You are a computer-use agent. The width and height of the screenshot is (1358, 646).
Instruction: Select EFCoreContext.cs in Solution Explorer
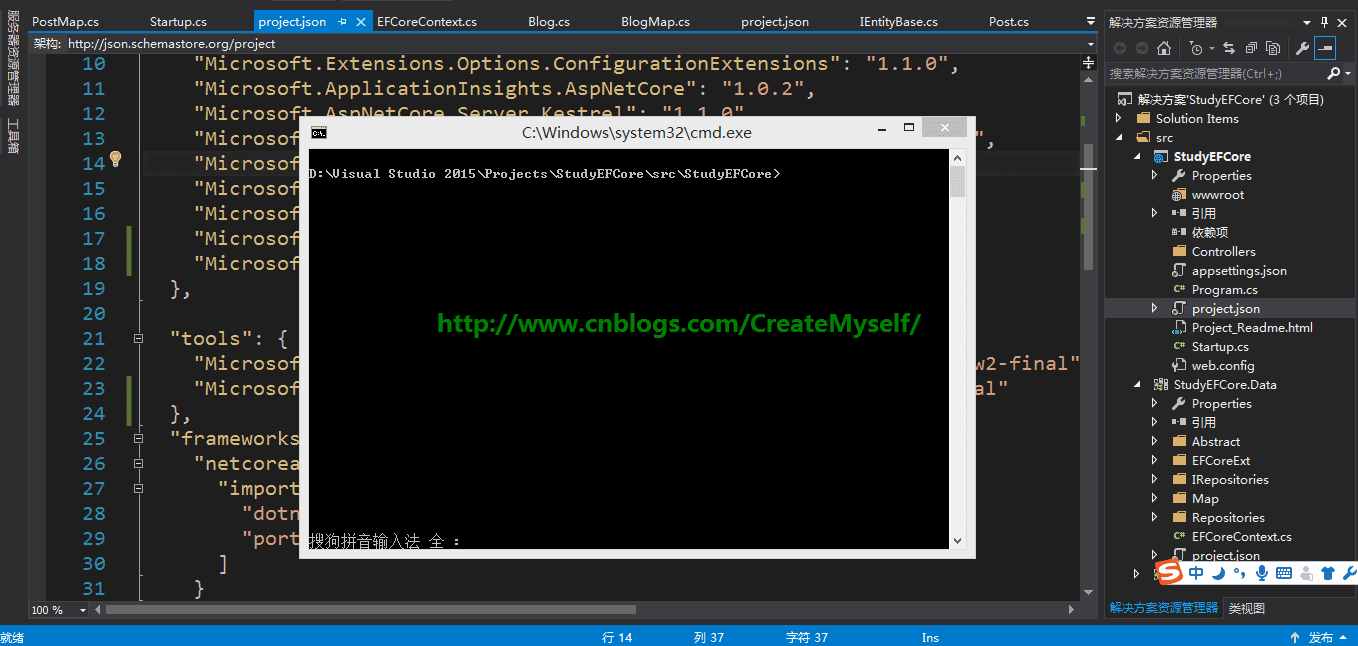pyautogui.click(x=1242, y=536)
